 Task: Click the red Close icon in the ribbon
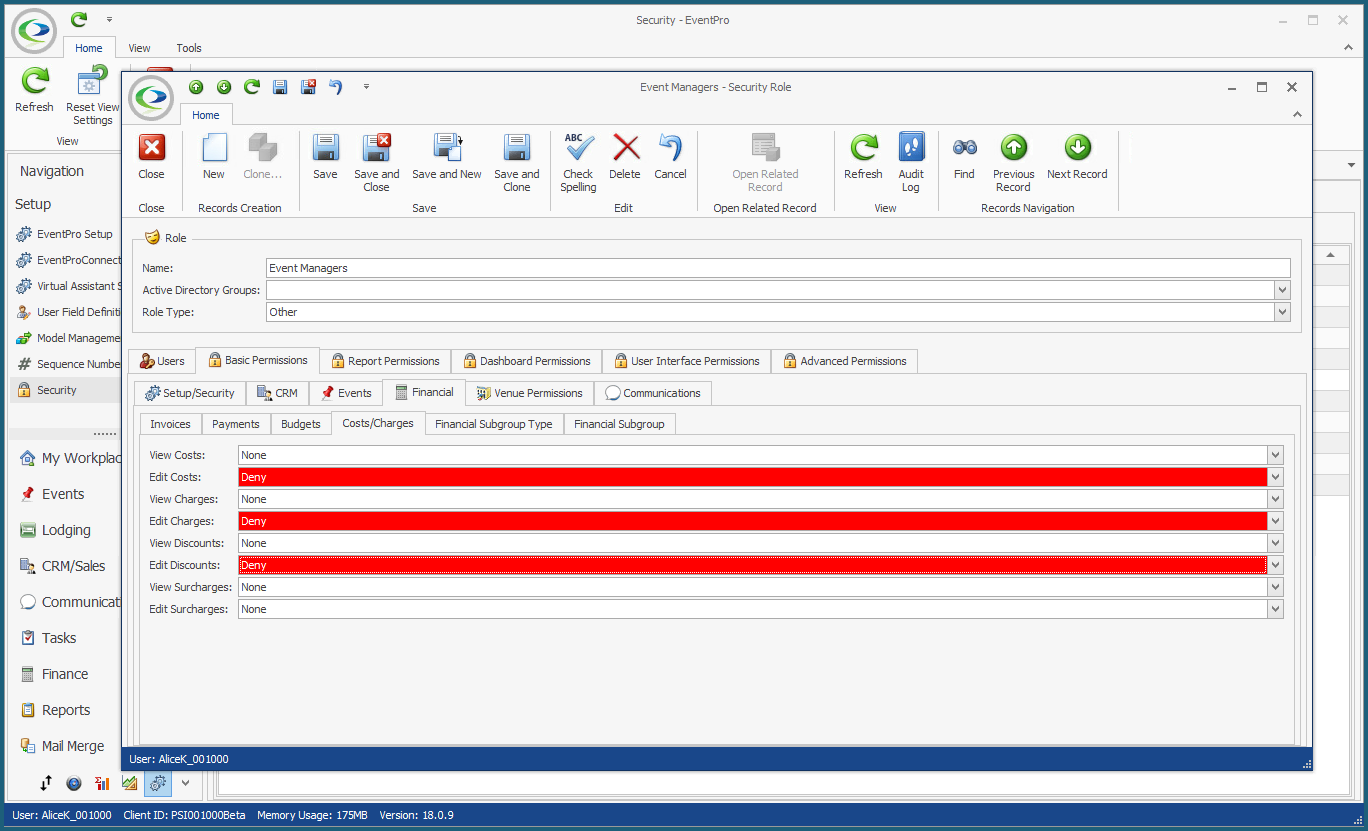pyautogui.click(x=152, y=148)
